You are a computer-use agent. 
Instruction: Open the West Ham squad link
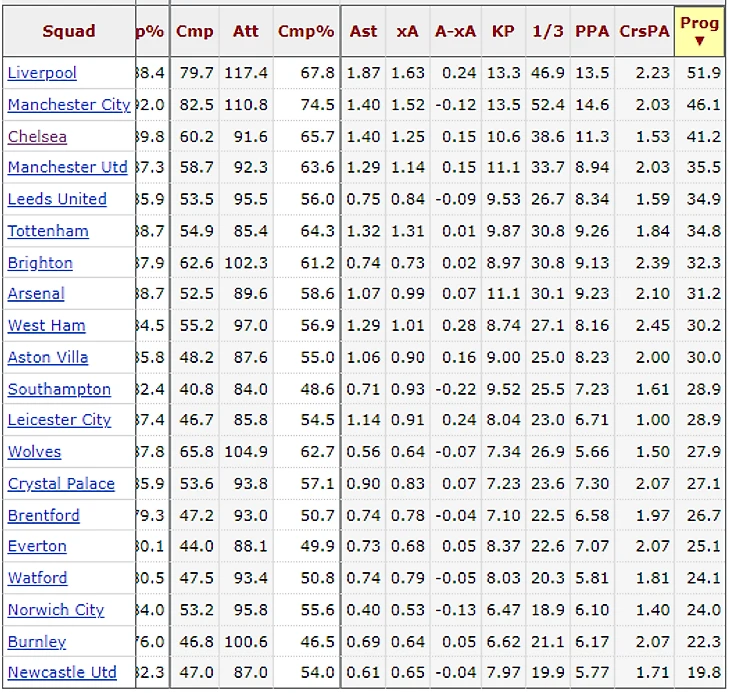click(x=47, y=325)
